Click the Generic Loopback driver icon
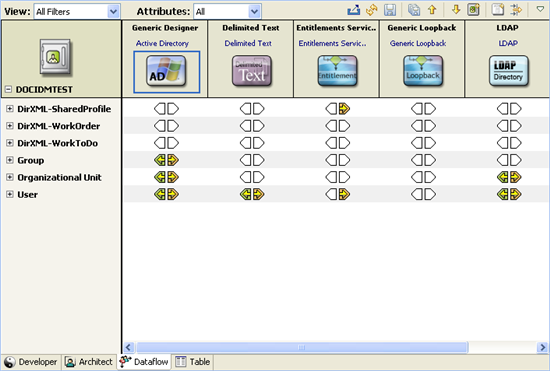Viewport: 550px width, 371px height. 423,71
